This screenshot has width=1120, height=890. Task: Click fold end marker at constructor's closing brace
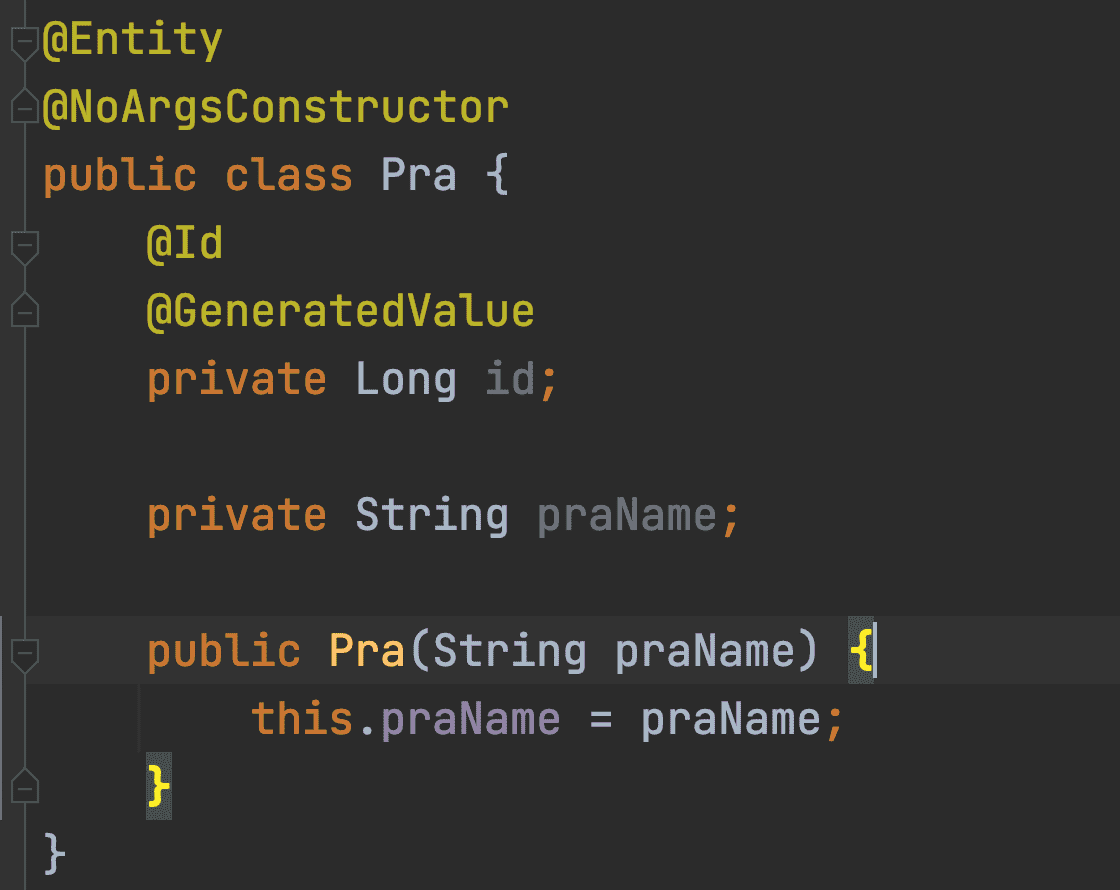coord(24,786)
